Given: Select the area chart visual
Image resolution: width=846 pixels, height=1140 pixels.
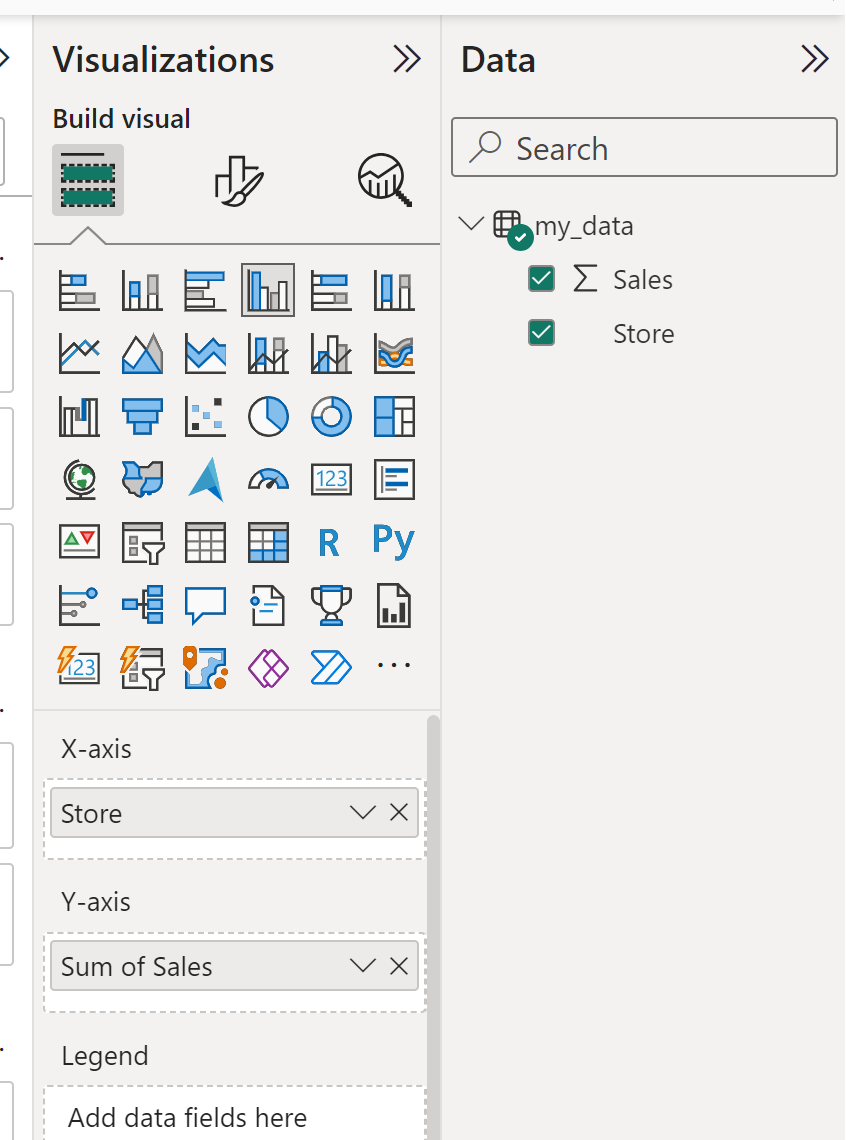Looking at the screenshot, I should coord(142,354).
